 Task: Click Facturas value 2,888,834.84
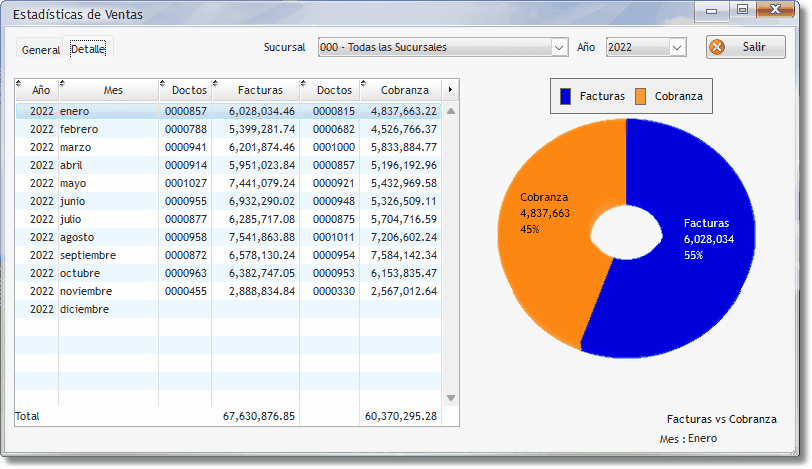tap(262, 291)
